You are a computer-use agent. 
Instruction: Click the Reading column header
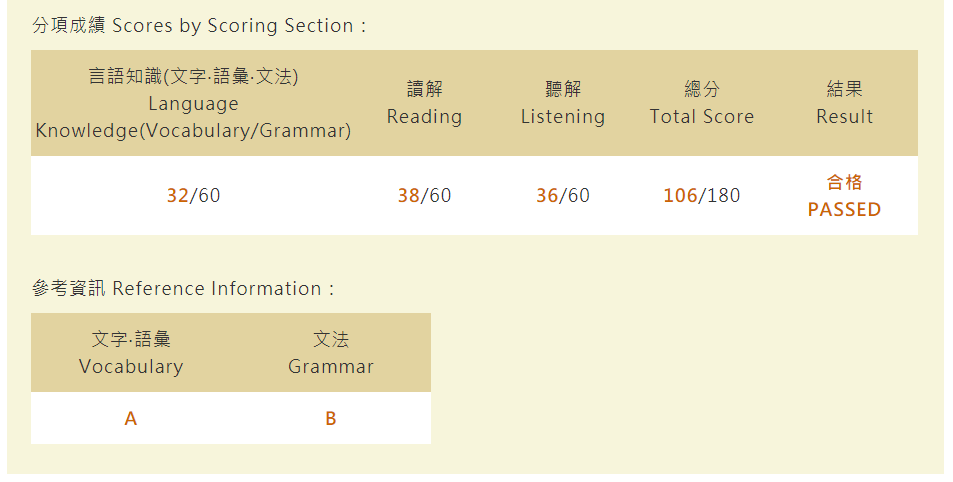pos(424,103)
